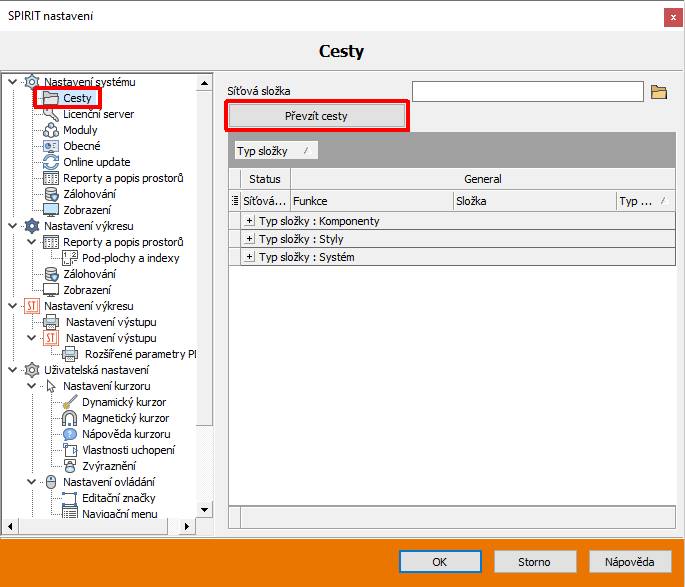Click the Síťová složka input field
Screen dimensions: 685x587
click(528, 92)
